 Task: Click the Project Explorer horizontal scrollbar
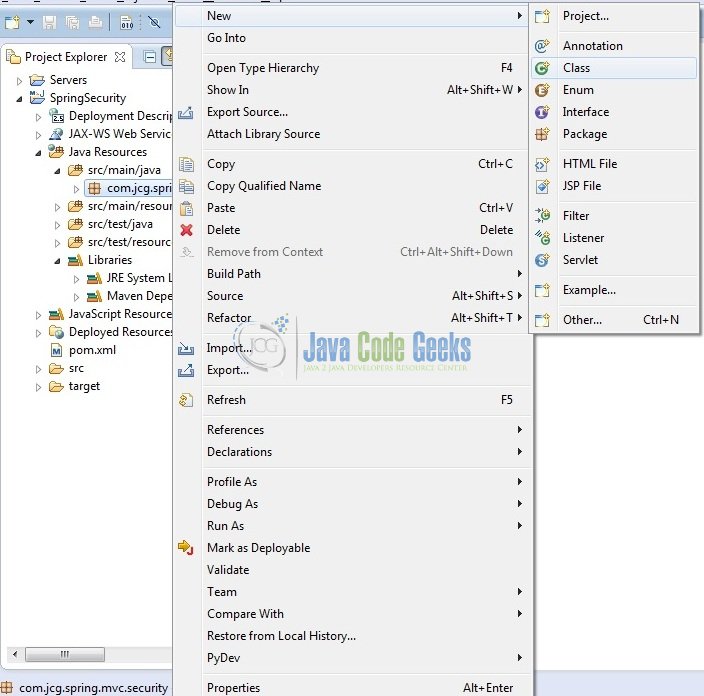click(65, 654)
